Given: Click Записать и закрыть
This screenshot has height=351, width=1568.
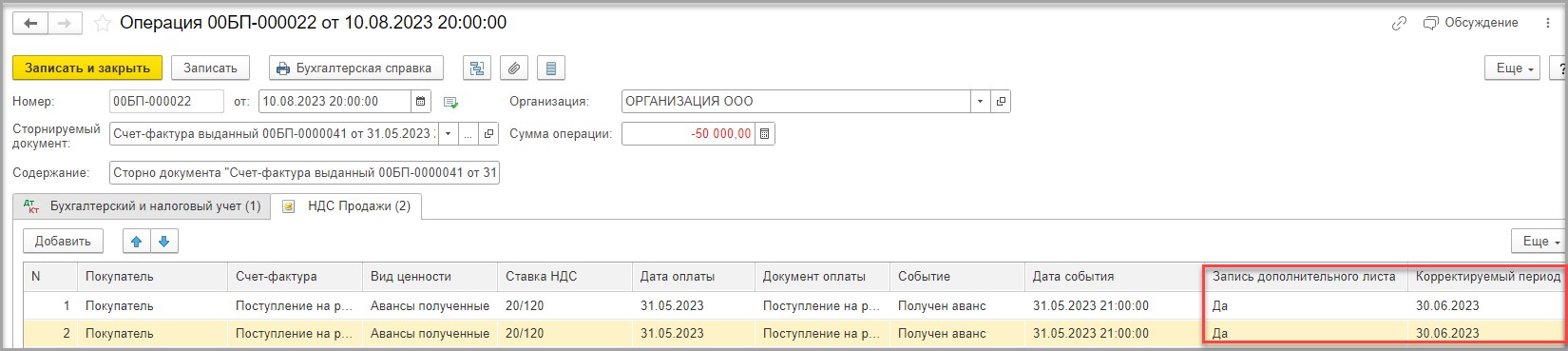Looking at the screenshot, I should point(87,68).
